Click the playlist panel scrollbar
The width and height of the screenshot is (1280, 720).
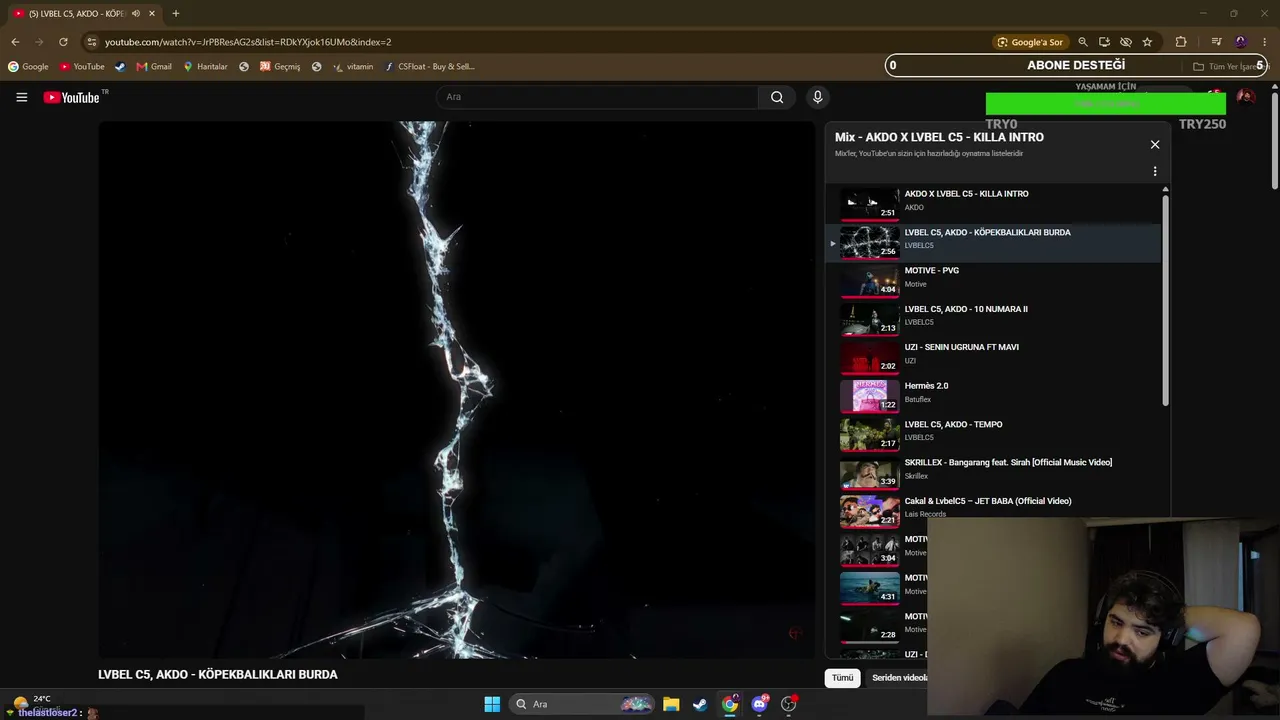point(1165,300)
